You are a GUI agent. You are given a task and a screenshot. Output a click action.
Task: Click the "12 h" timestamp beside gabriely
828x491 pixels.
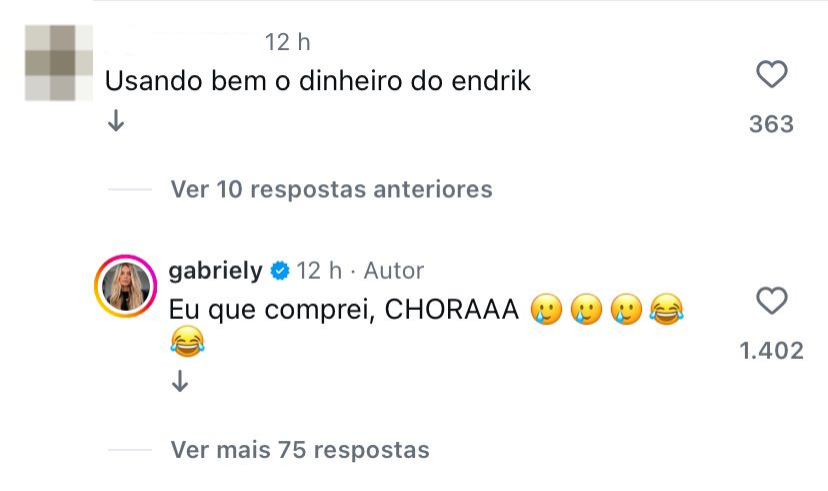click(320, 271)
